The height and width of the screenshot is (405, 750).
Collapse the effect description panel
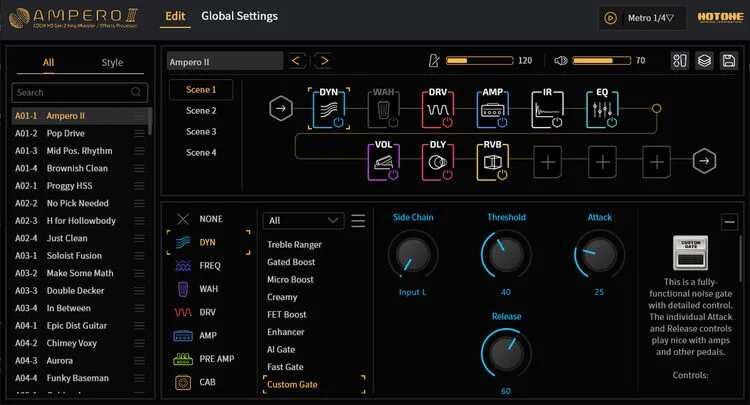(729, 222)
